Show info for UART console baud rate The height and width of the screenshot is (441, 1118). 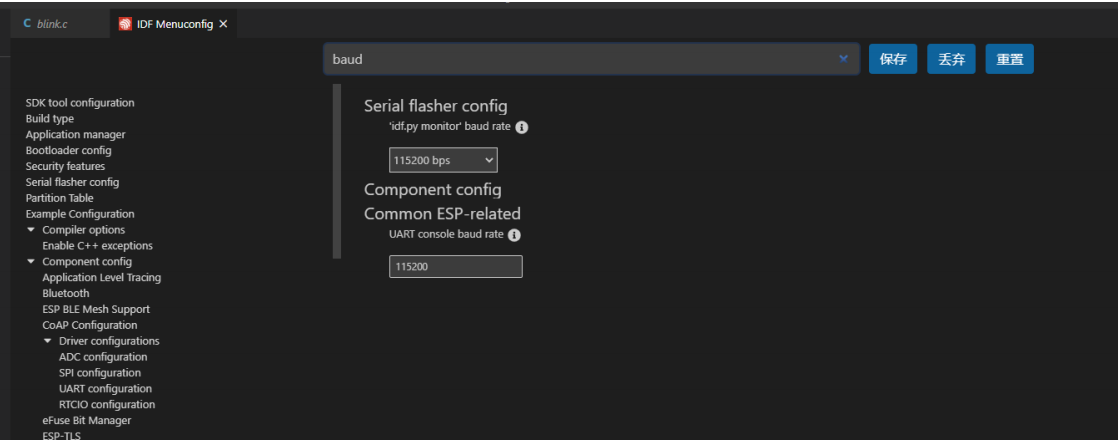[514, 234]
